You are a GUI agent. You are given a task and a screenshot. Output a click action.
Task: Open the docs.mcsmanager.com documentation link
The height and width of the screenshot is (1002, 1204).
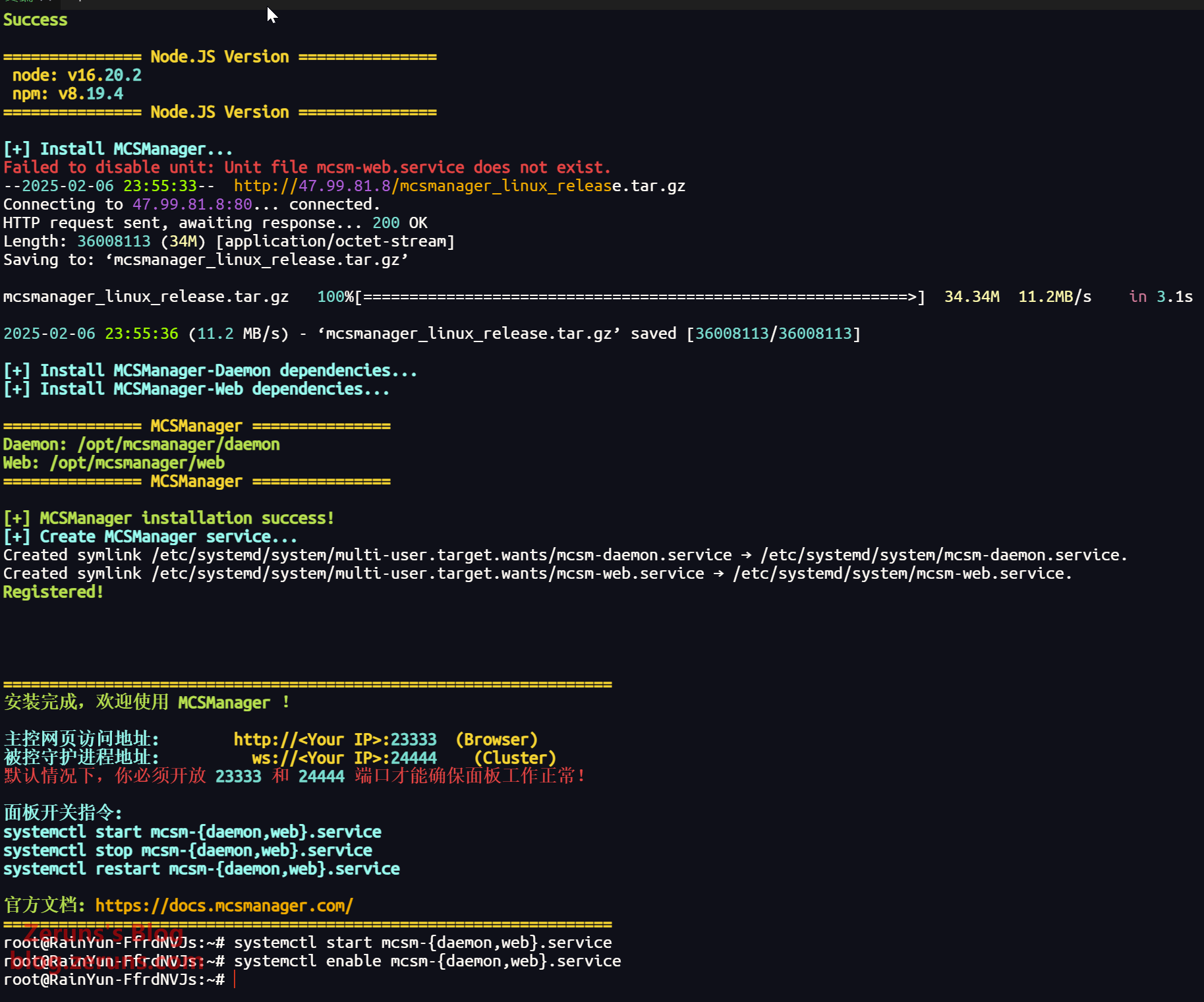(224, 906)
